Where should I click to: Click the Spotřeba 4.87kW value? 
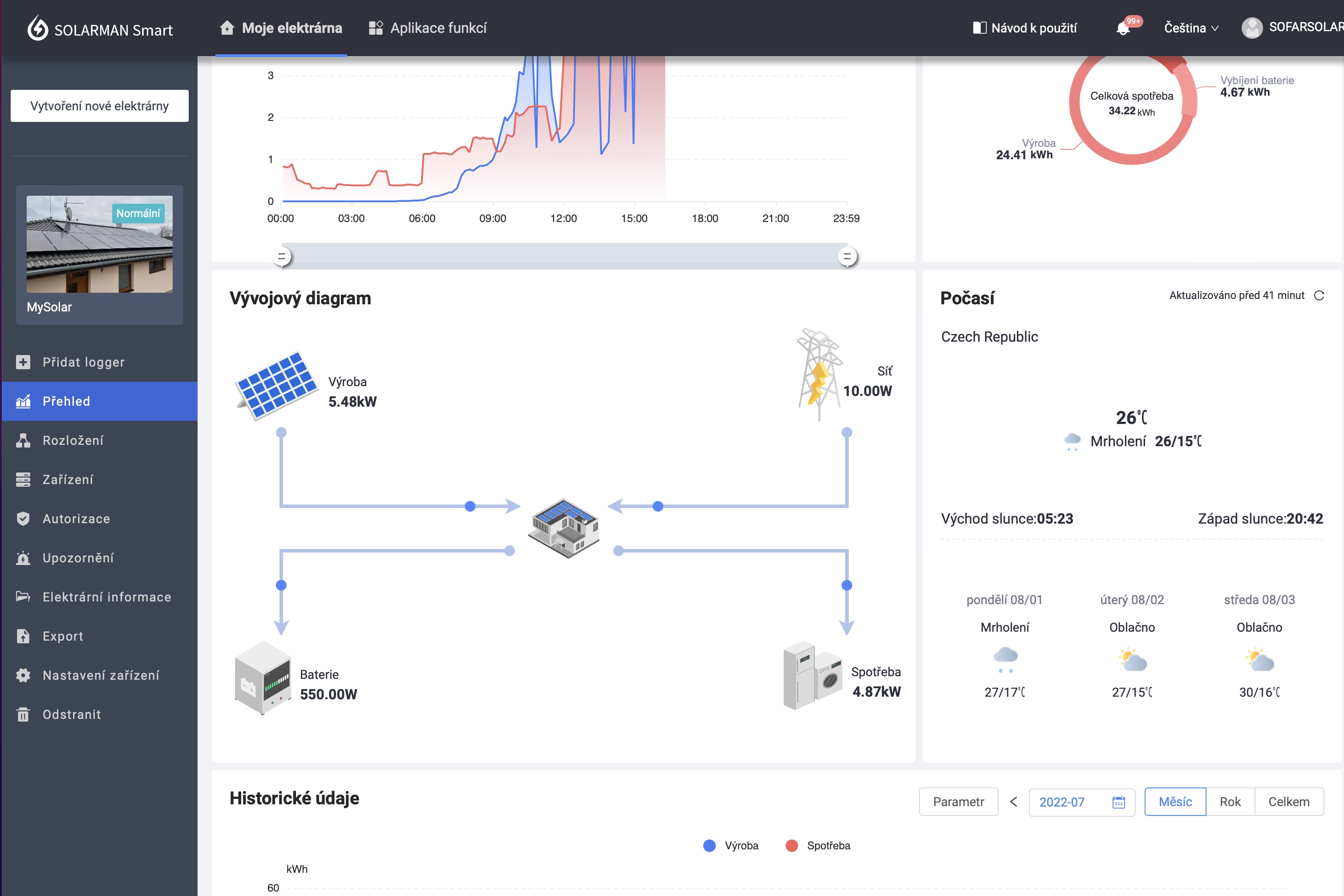[x=876, y=691]
